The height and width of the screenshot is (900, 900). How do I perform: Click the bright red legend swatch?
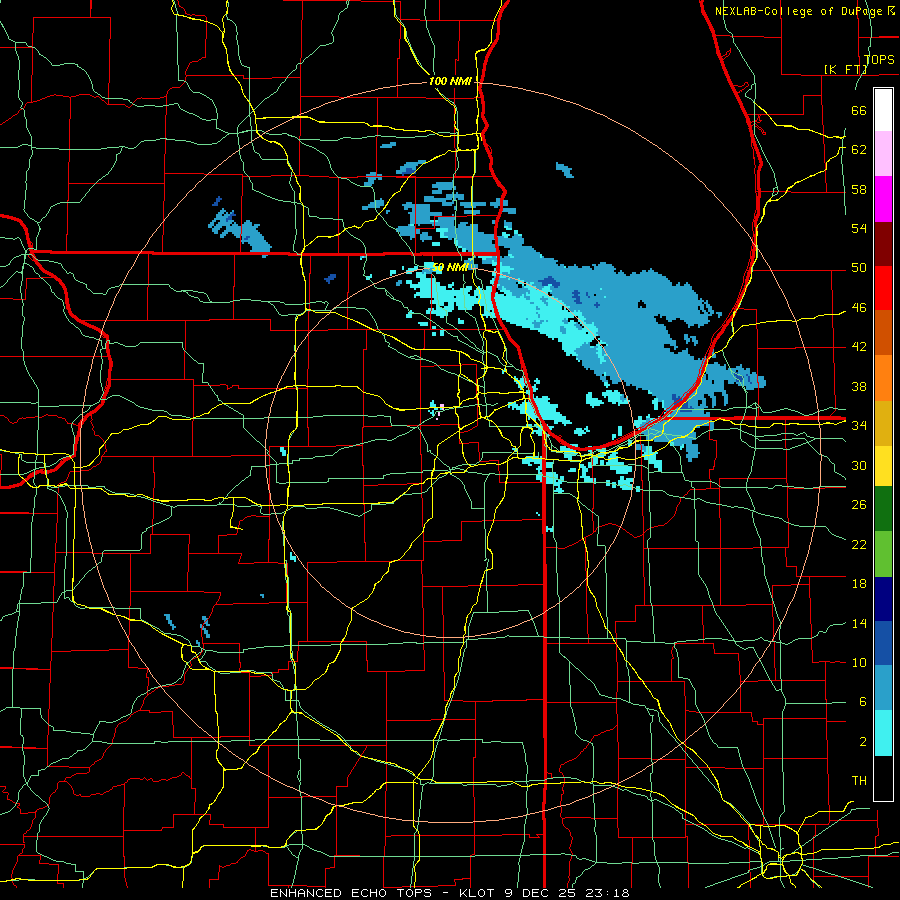883,288
